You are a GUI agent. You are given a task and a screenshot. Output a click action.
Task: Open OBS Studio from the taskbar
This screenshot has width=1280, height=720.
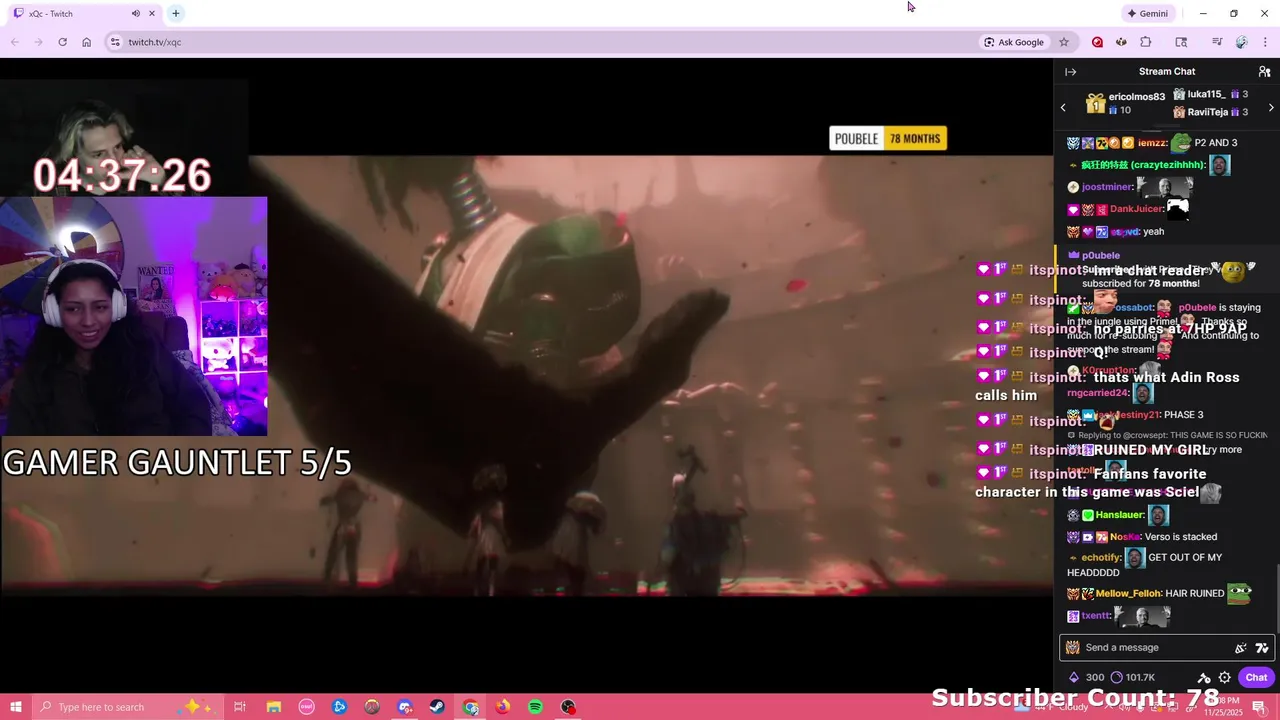point(568,707)
